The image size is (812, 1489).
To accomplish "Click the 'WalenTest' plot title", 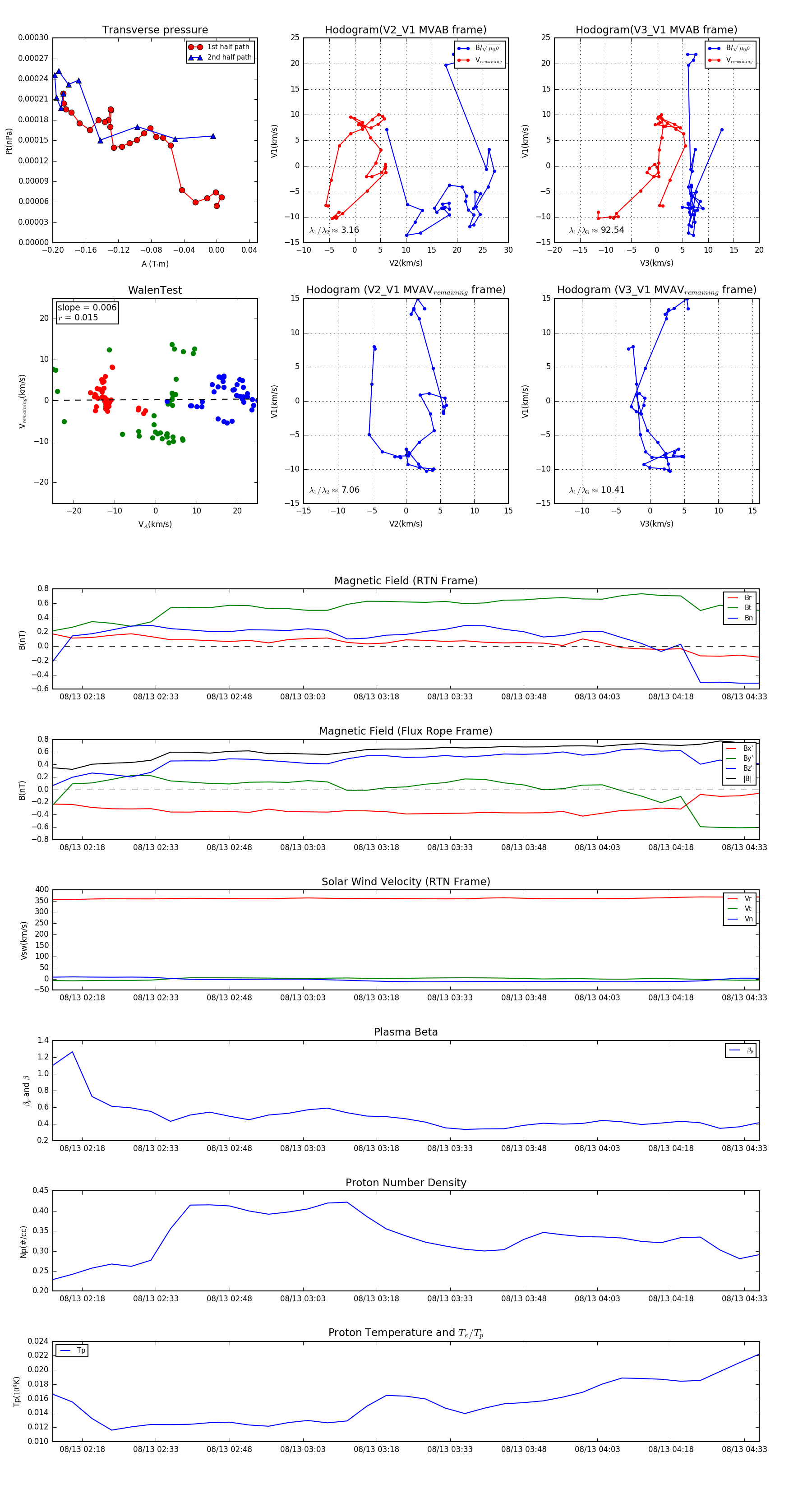I will pyautogui.click(x=155, y=290).
